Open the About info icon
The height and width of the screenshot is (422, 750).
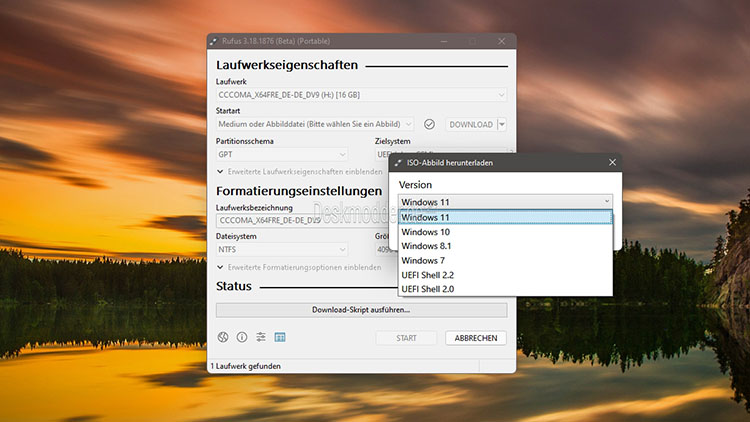tap(242, 337)
